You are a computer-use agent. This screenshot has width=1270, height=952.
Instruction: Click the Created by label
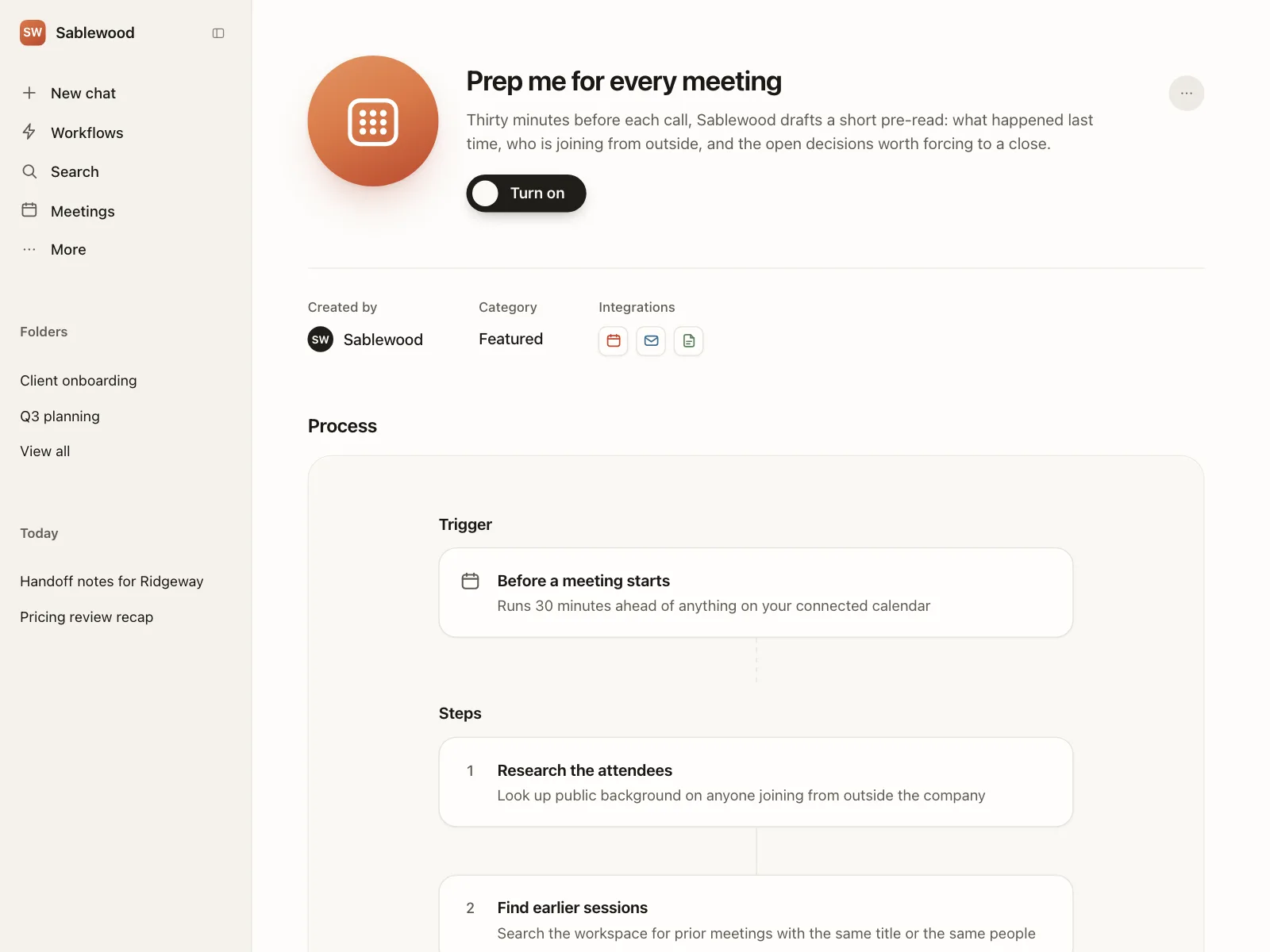point(342,307)
